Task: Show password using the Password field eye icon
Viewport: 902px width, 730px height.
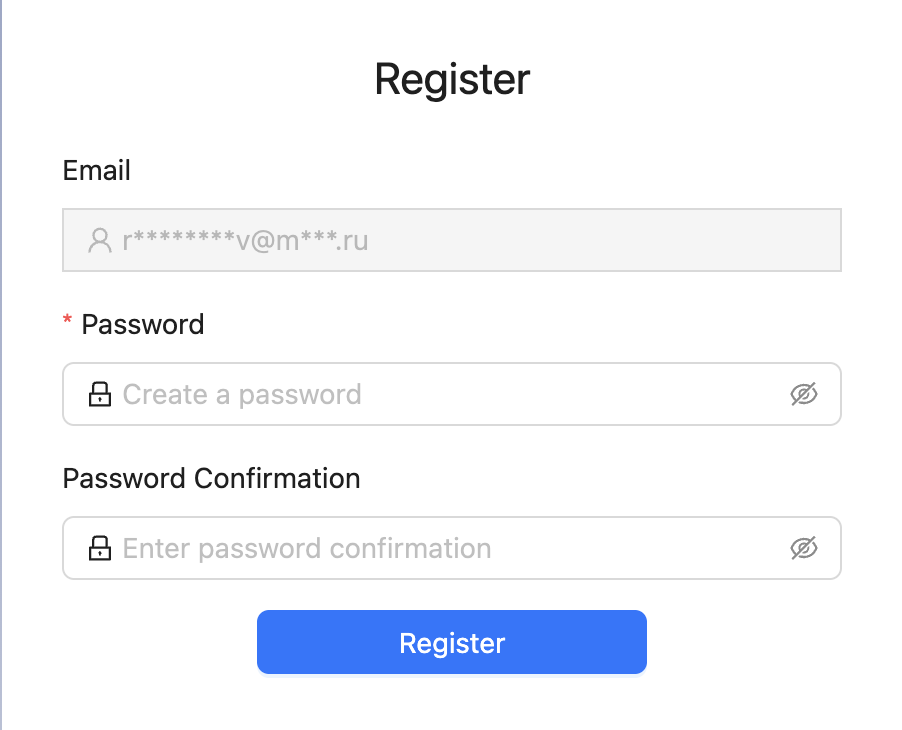Action: click(x=804, y=394)
